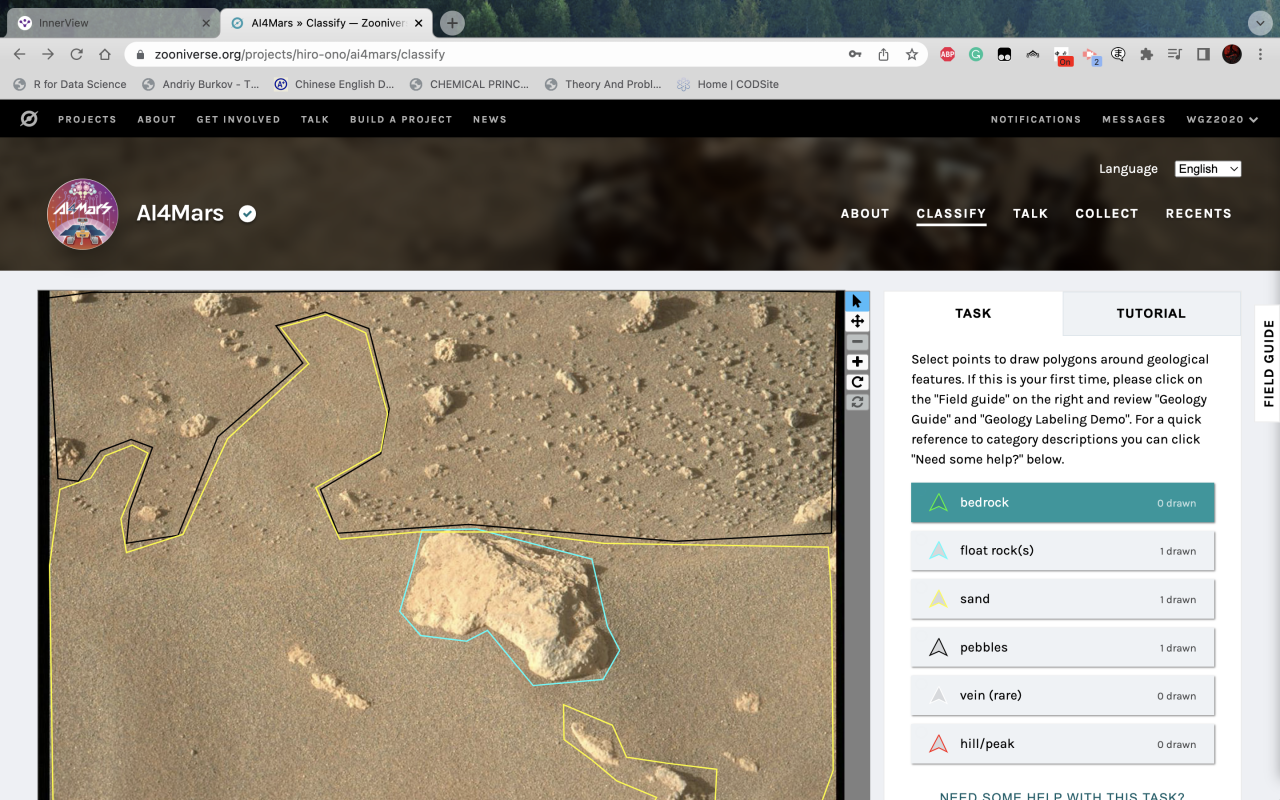Click the AI4Mars project avatar

[x=82, y=214]
